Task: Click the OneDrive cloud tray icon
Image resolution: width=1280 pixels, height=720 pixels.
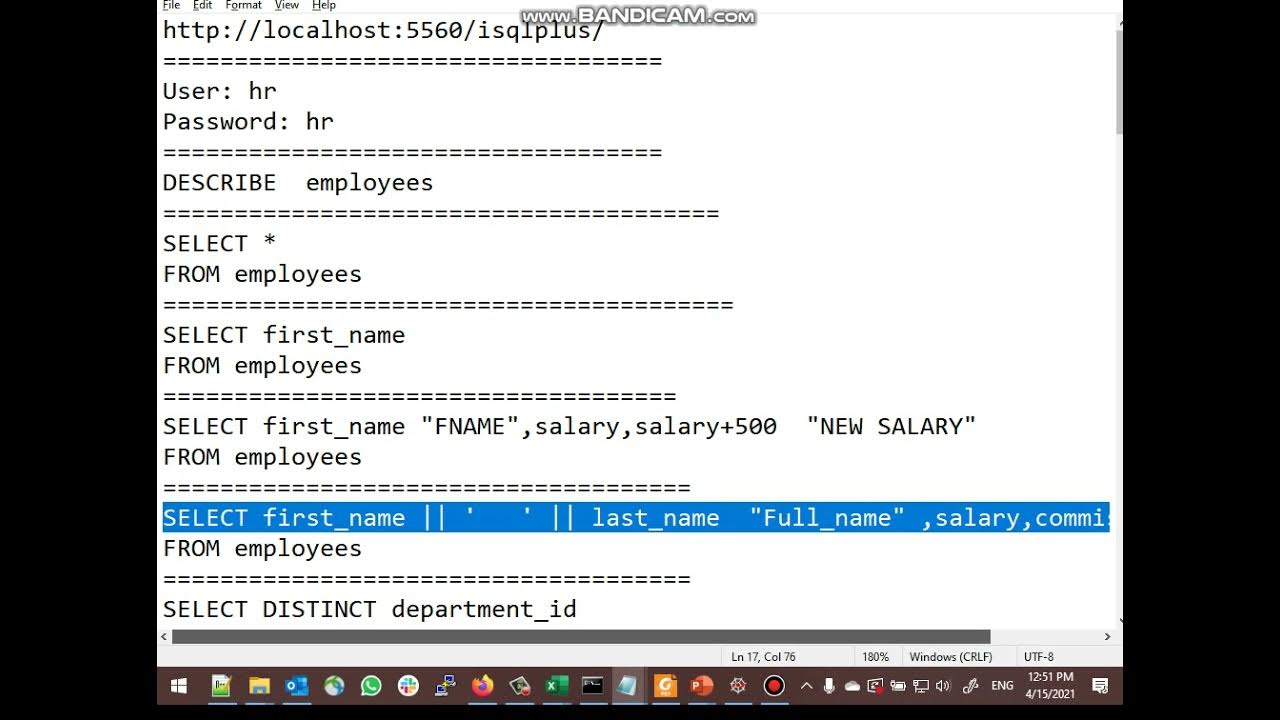Action: (852, 686)
